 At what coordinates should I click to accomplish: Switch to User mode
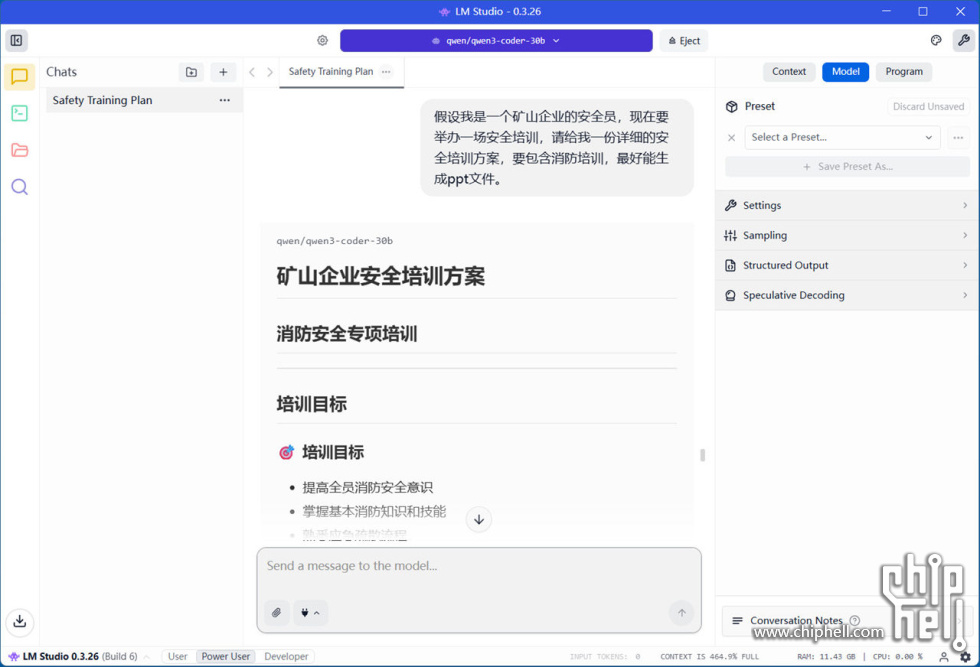tap(178, 656)
